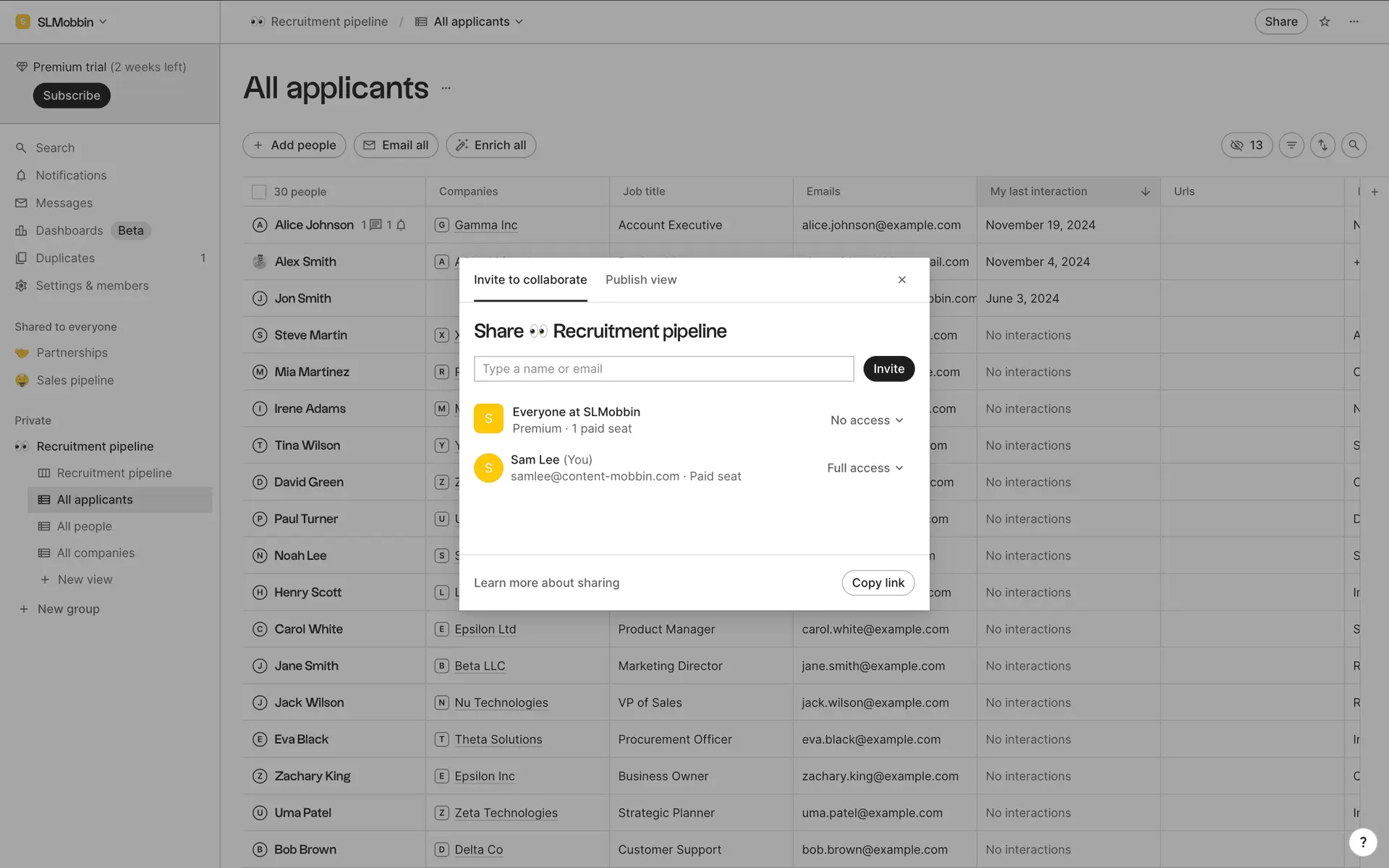
Task: Click the magnifier search icon above table
Action: click(x=1354, y=145)
